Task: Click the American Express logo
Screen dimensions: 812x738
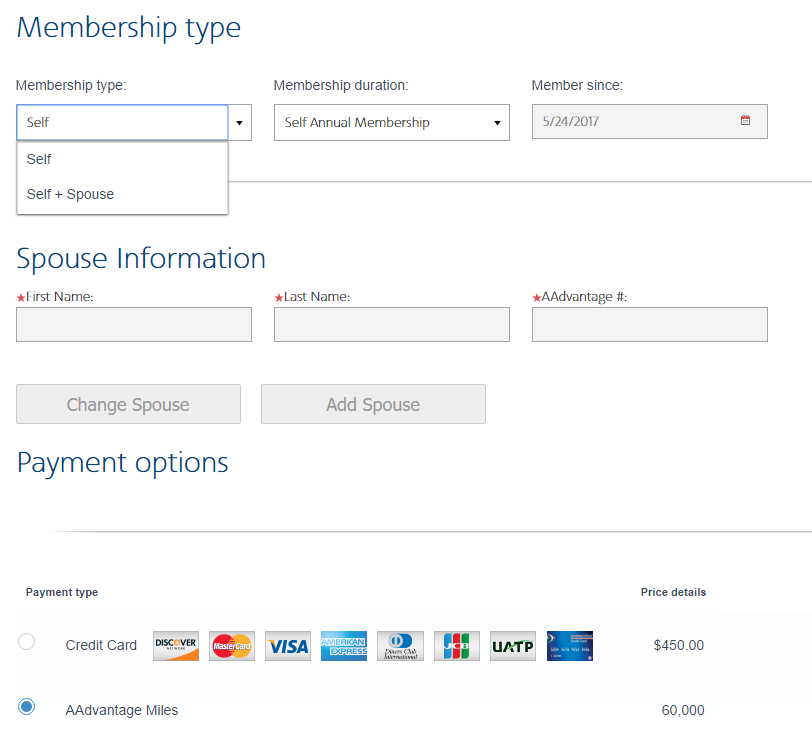Action: 344,646
